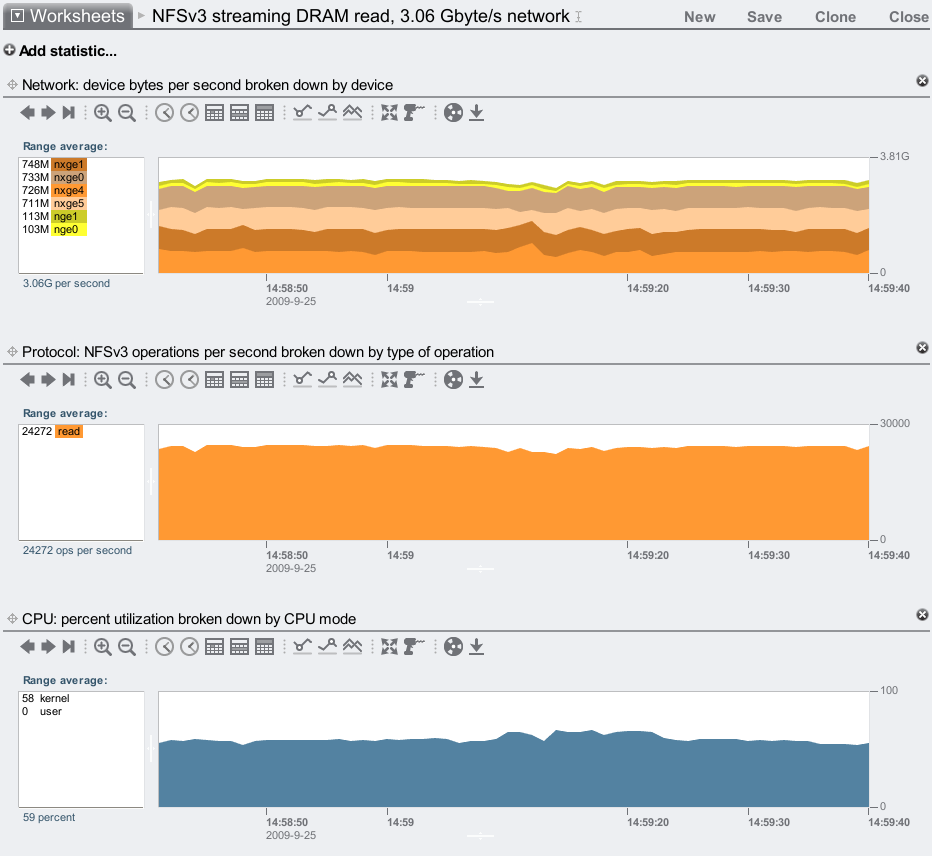Move the CPU graph backward in time
Viewport: 932px width, 856px height.
coord(27,647)
